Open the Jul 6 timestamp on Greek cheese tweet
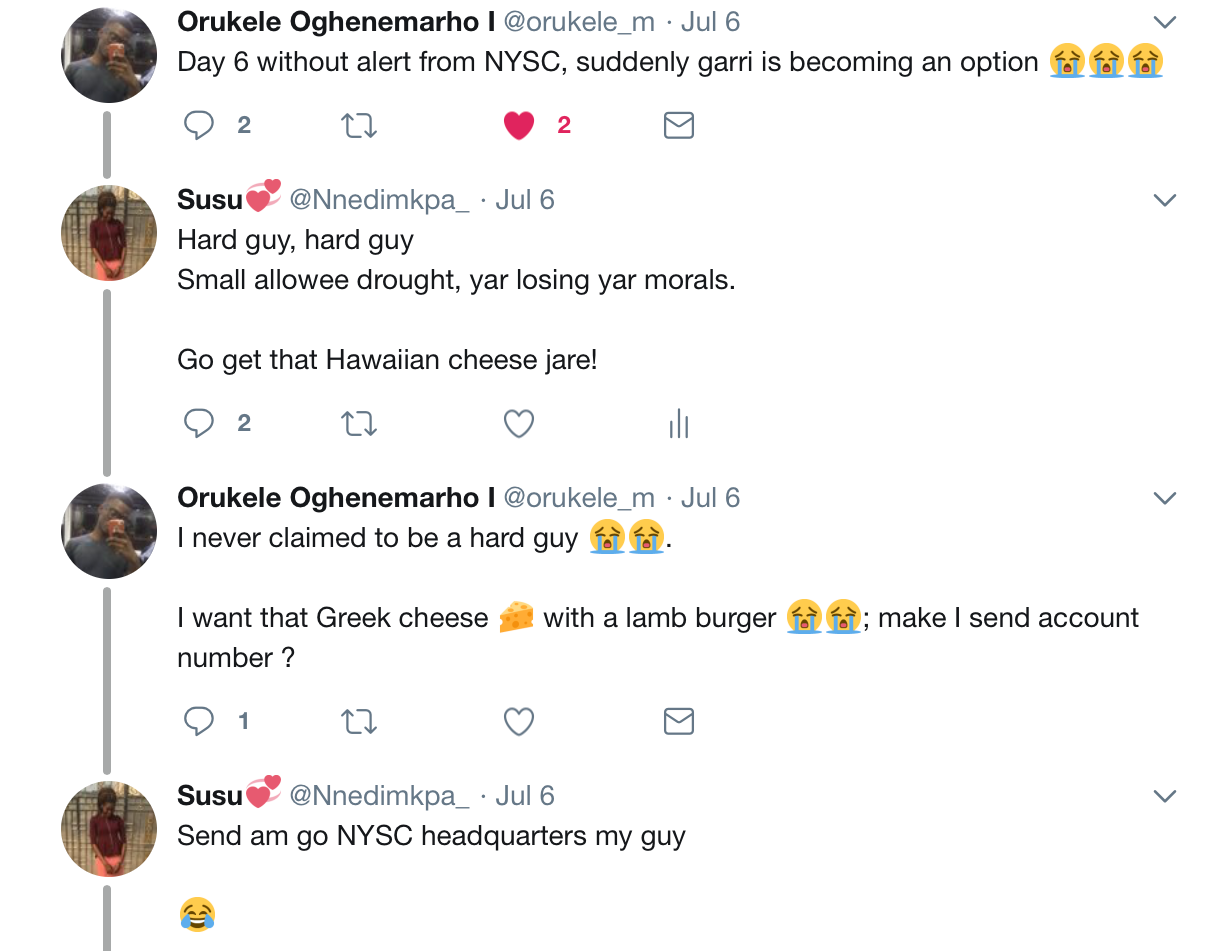The height and width of the screenshot is (951, 1212). (x=710, y=498)
